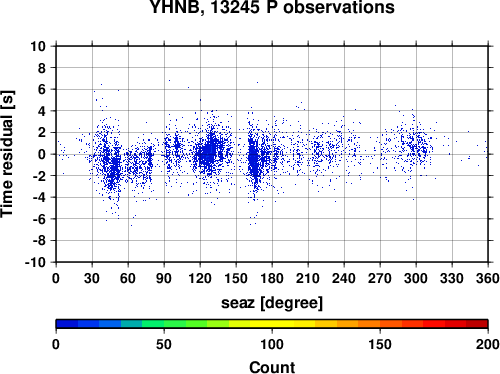This screenshot has height=374, width=500.
Task: Click the x-axis tick label 180
Action: coord(272,278)
